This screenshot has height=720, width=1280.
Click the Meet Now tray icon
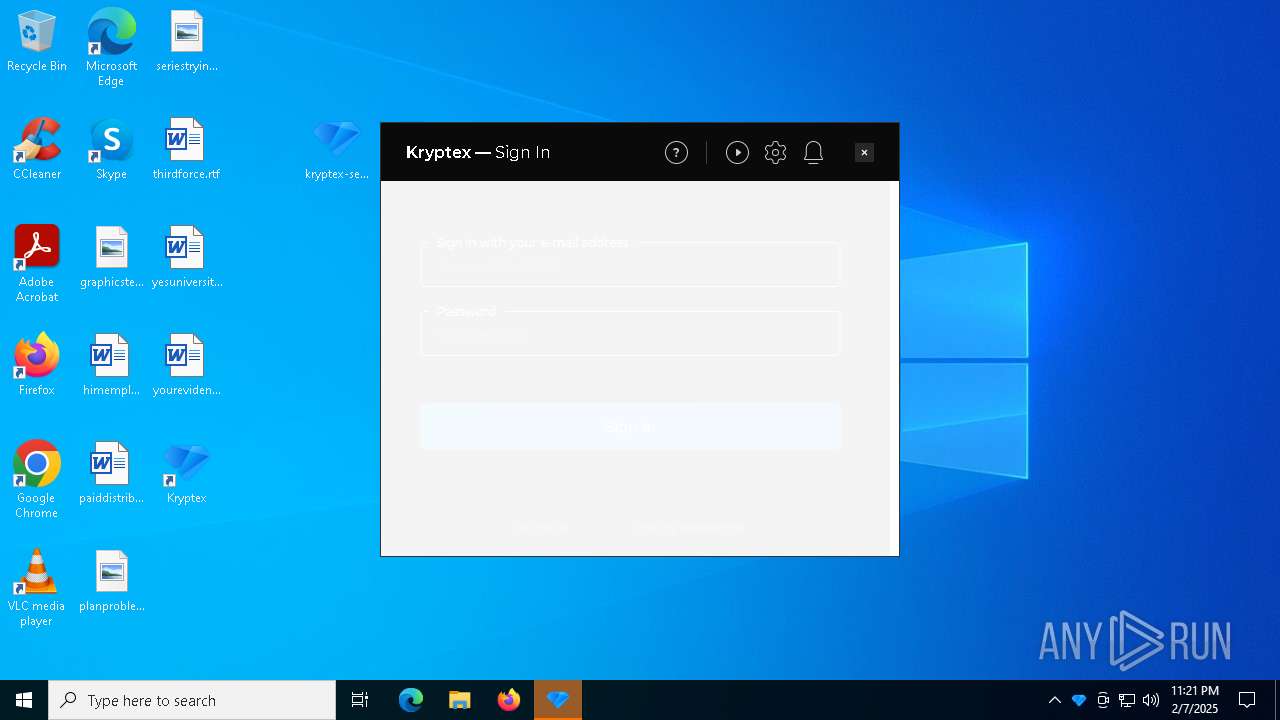pyautogui.click(x=1103, y=700)
